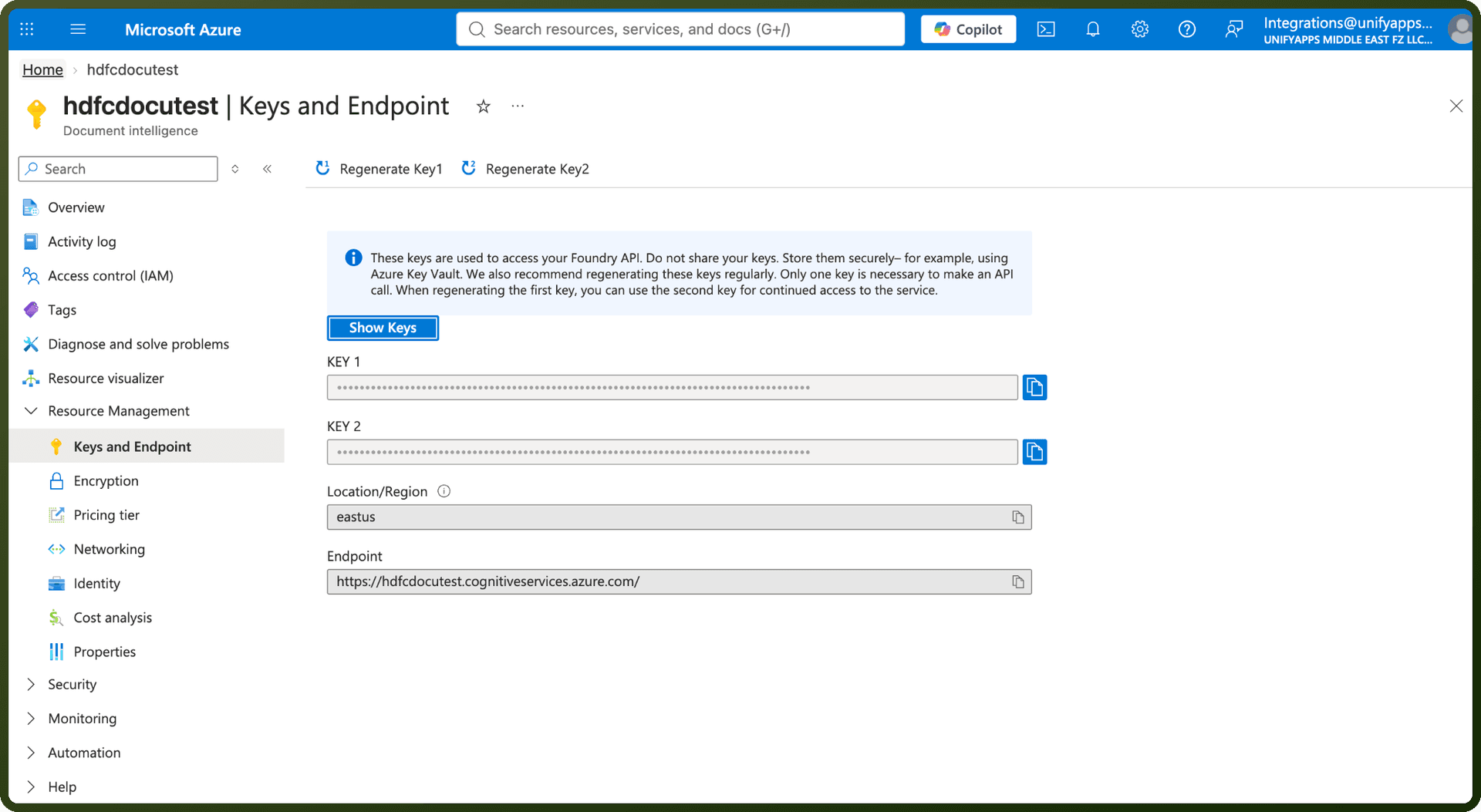Click the Location/Region info icon
Viewport: 1481px width, 812px height.
coord(444,491)
